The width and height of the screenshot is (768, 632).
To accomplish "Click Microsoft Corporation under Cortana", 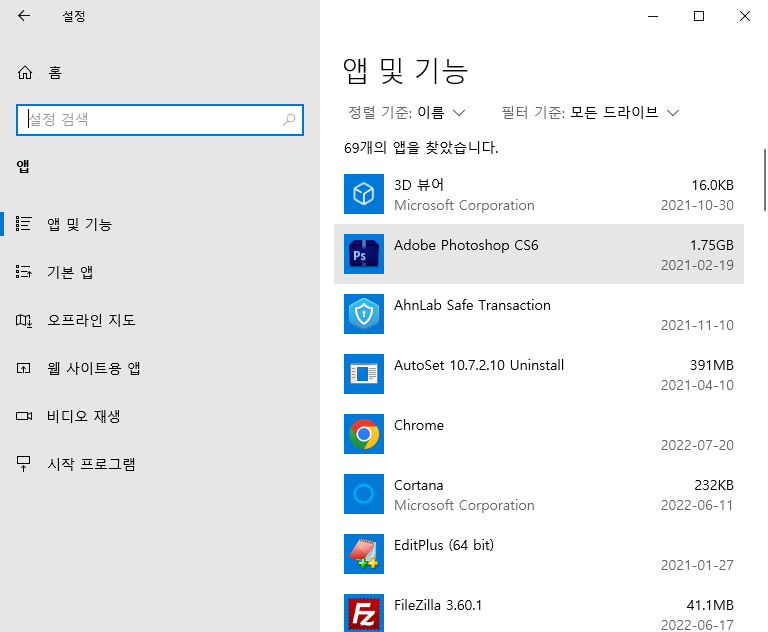I will [464, 505].
